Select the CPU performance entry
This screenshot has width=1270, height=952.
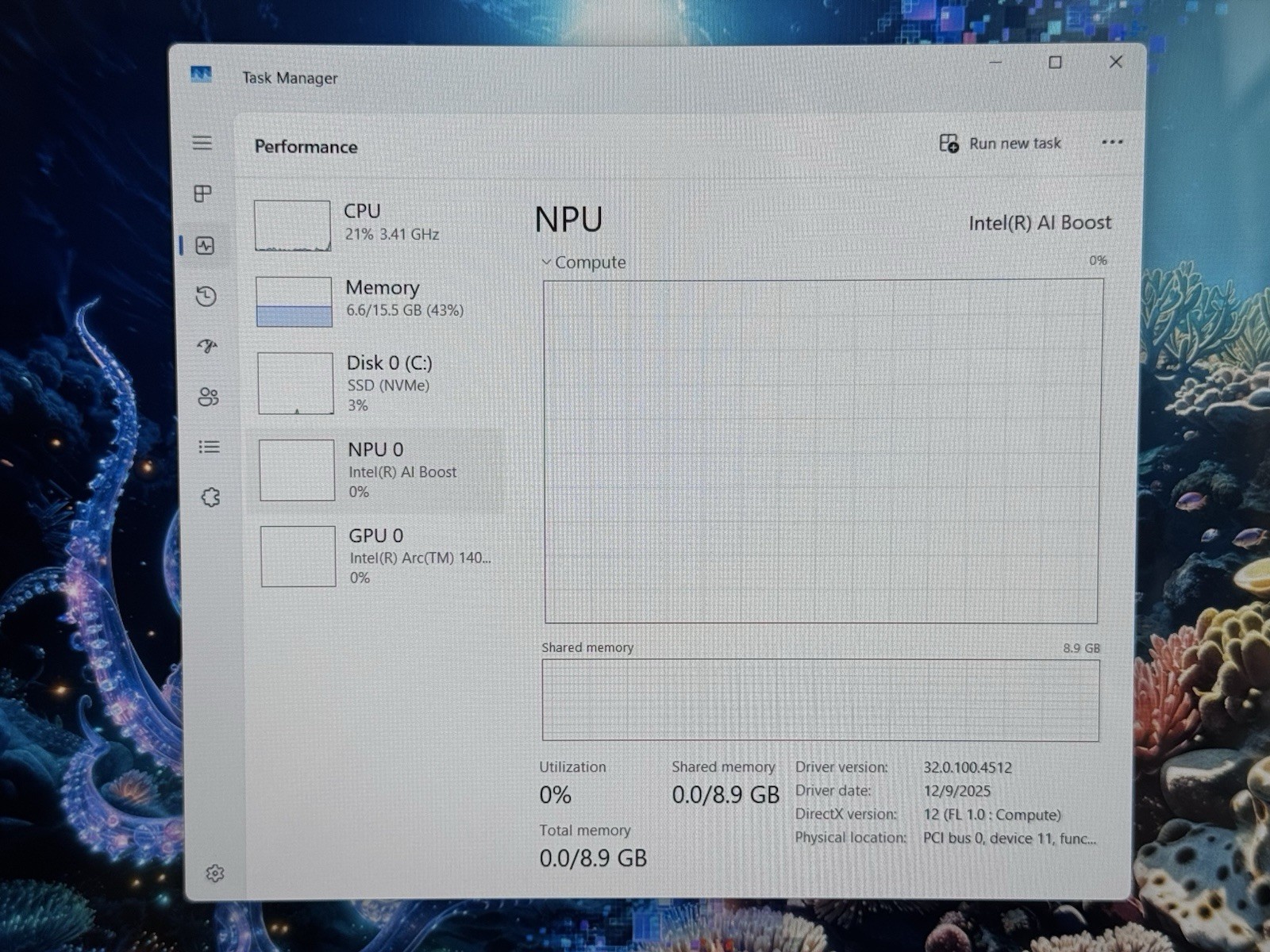tap(376, 225)
